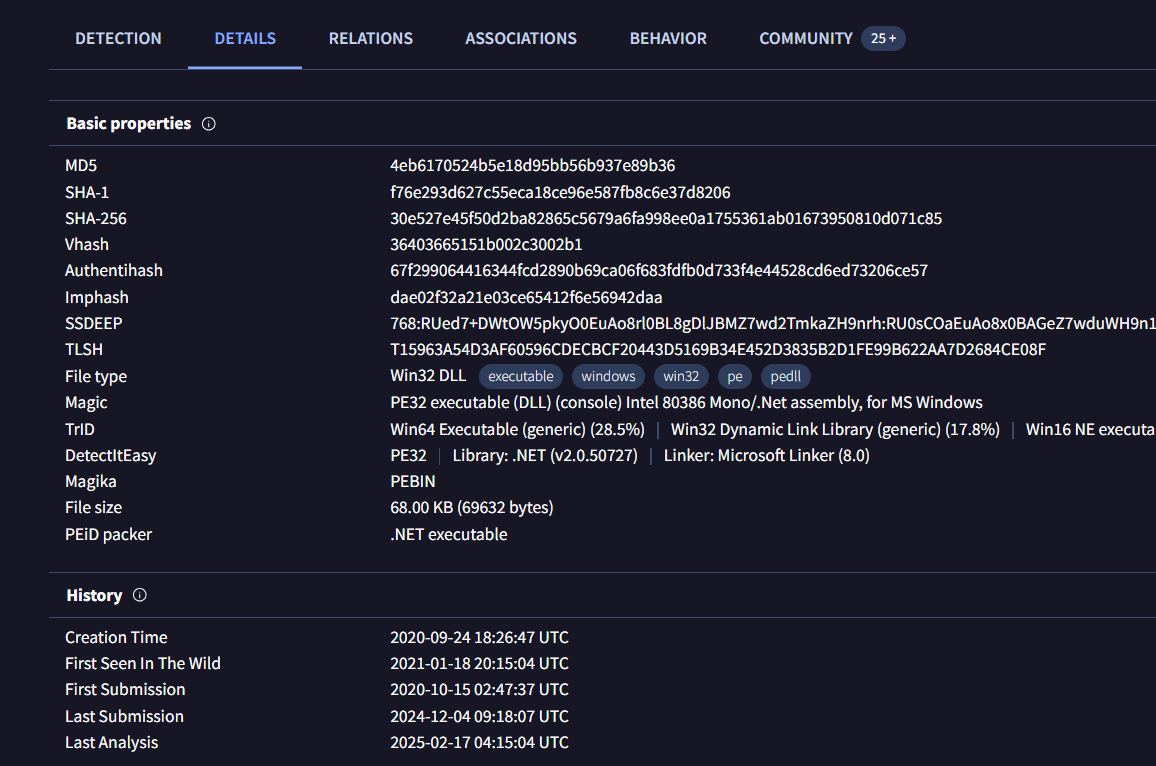Select the Details tab
The width and height of the screenshot is (1156, 766).
point(245,38)
